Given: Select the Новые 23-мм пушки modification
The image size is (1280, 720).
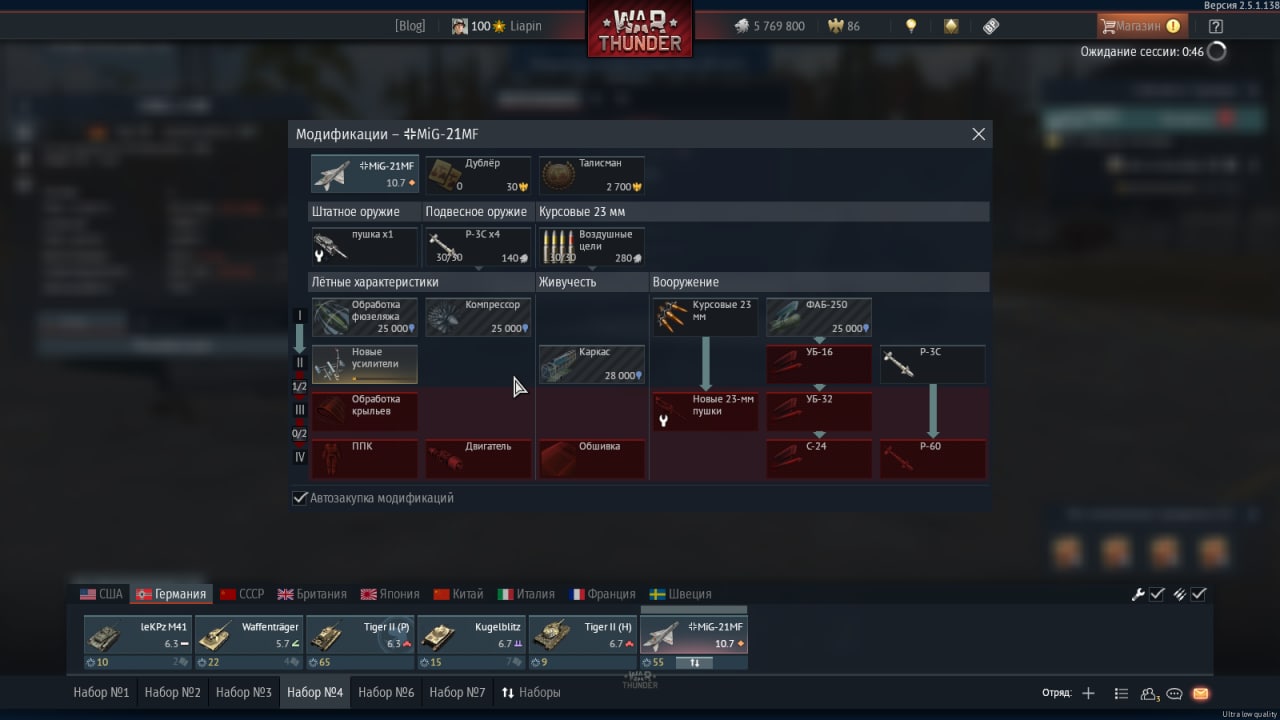Looking at the screenshot, I should [706, 411].
